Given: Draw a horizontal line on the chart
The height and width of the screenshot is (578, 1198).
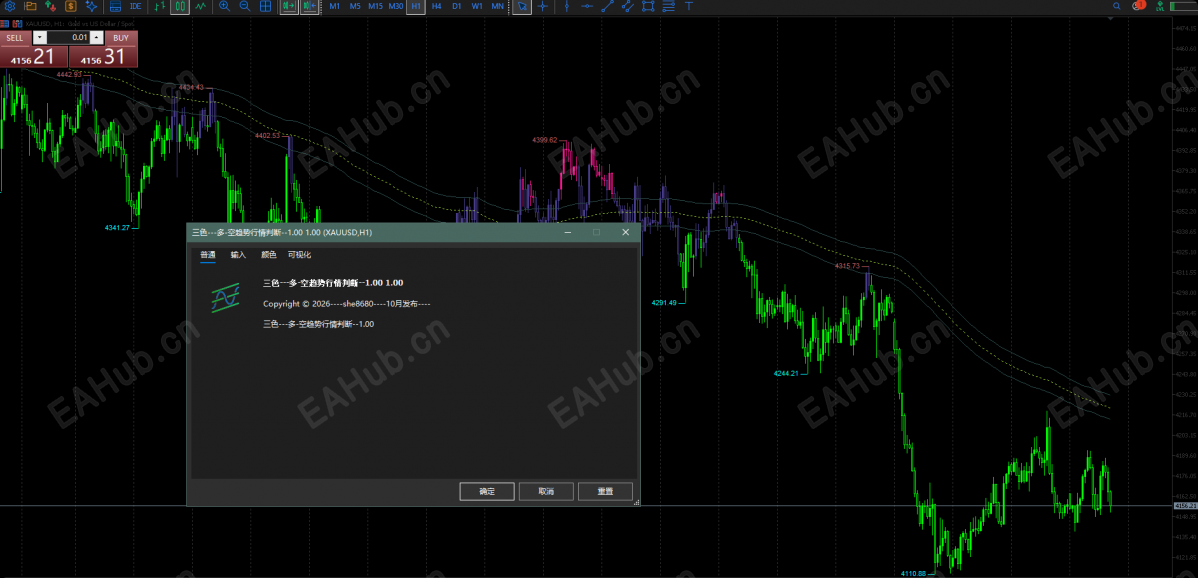Looking at the screenshot, I should pos(586,6).
